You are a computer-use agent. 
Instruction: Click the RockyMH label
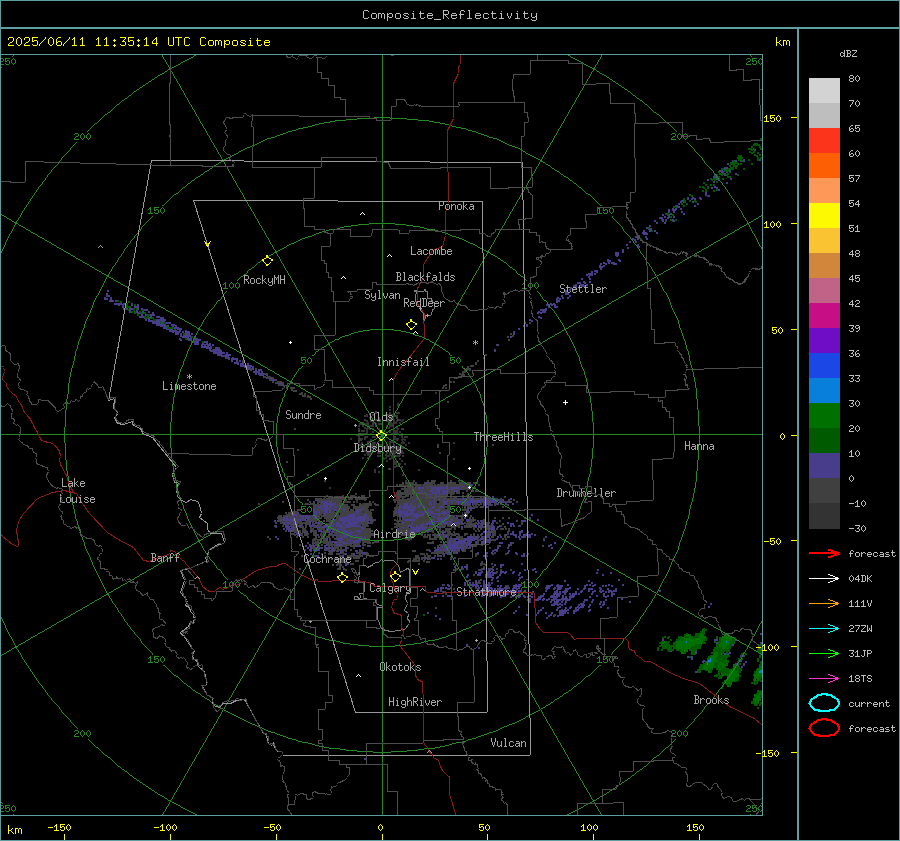(264, 280)
